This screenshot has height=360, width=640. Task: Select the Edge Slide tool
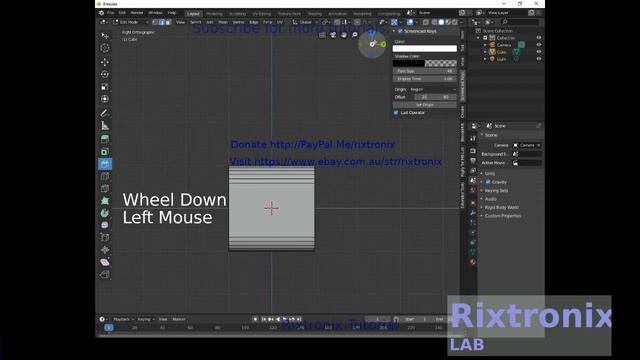(105, 237)
